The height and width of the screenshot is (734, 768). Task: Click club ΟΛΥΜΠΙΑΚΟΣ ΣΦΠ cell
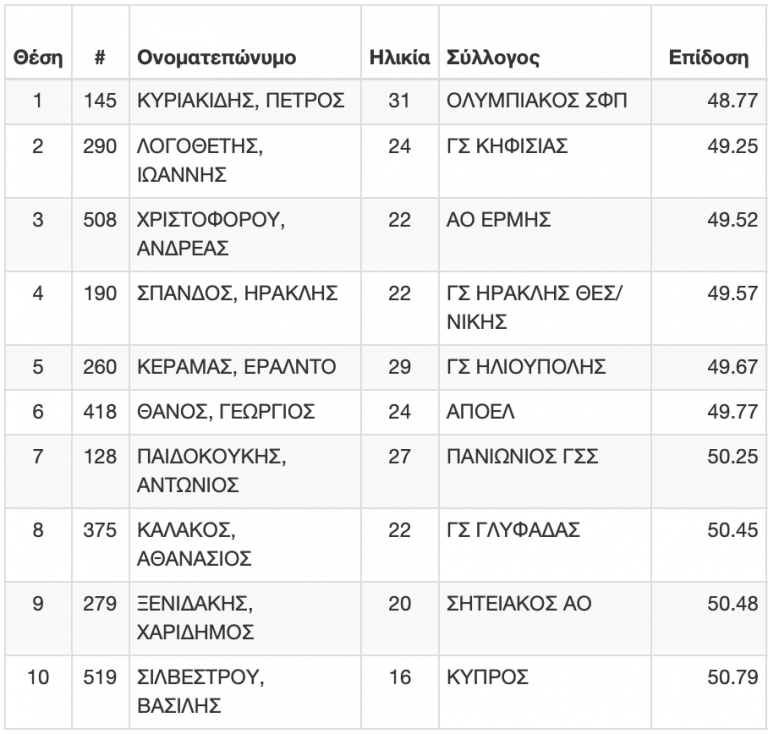536,101
